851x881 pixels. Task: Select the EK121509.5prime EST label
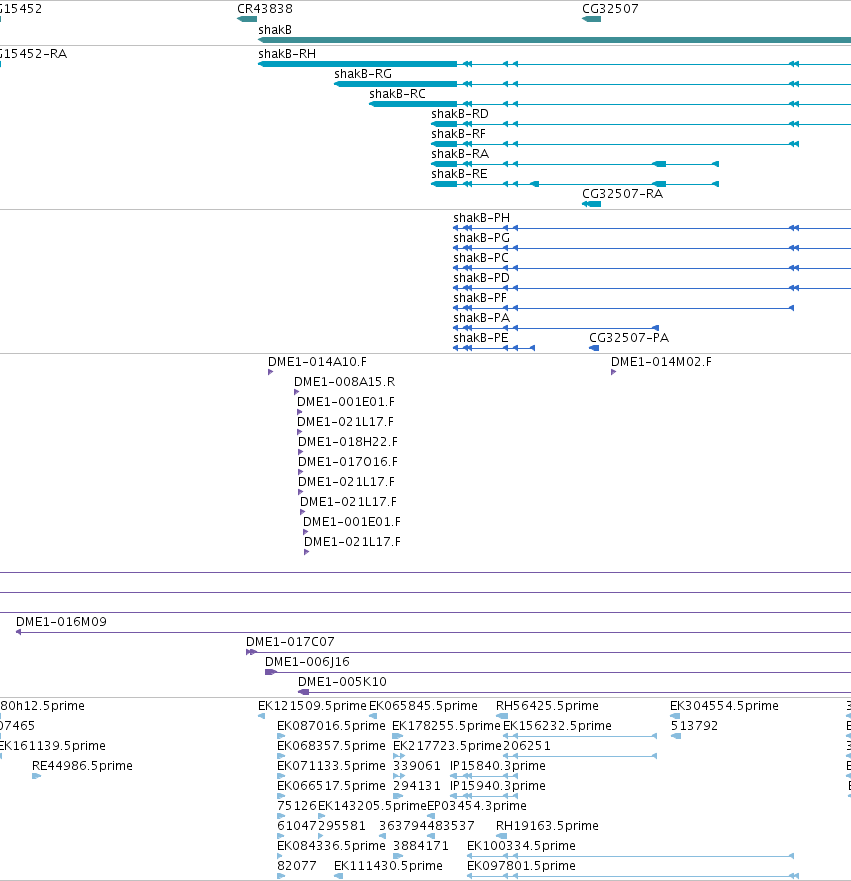tap(312, 706)
